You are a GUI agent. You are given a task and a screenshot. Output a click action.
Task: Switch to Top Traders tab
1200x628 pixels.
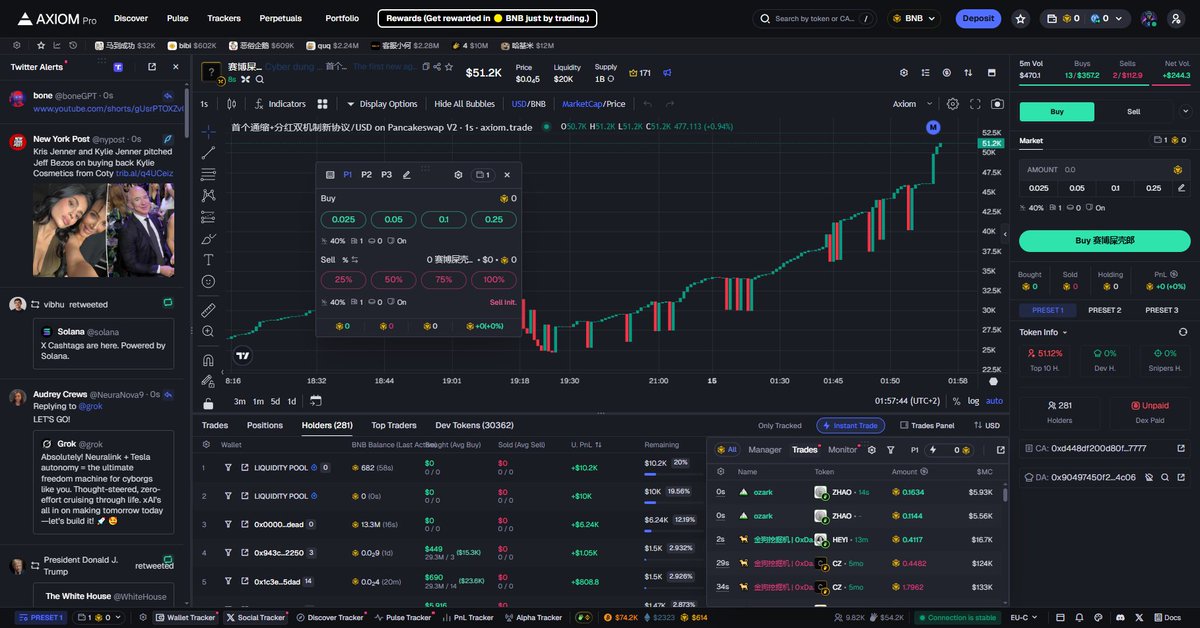click(x=394, y=425)
